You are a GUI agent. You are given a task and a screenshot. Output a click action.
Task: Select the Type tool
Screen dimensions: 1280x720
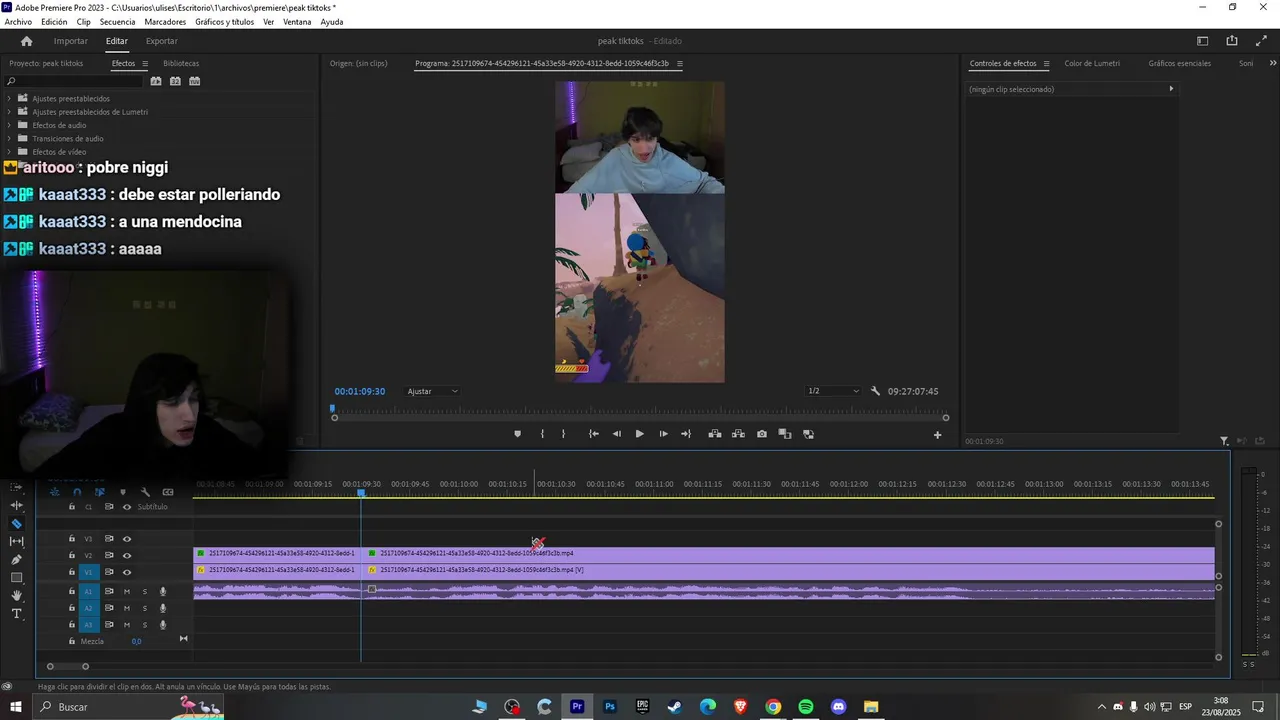pos(16,613)
